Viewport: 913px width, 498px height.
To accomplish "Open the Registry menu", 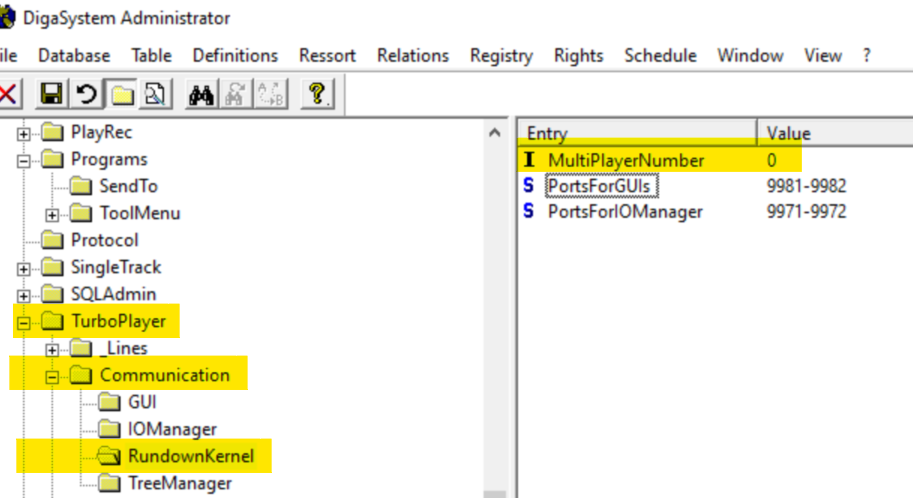I will (x=501, y=56).
